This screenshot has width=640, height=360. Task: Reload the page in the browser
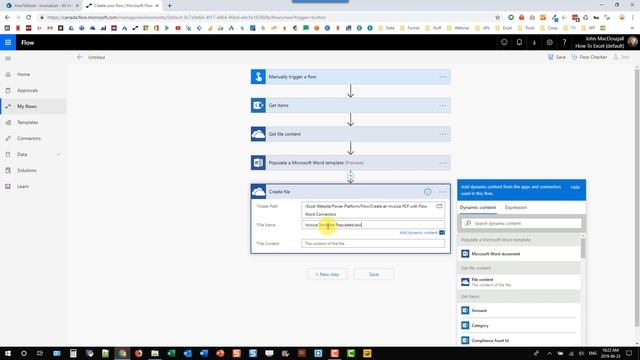[28, 17]
